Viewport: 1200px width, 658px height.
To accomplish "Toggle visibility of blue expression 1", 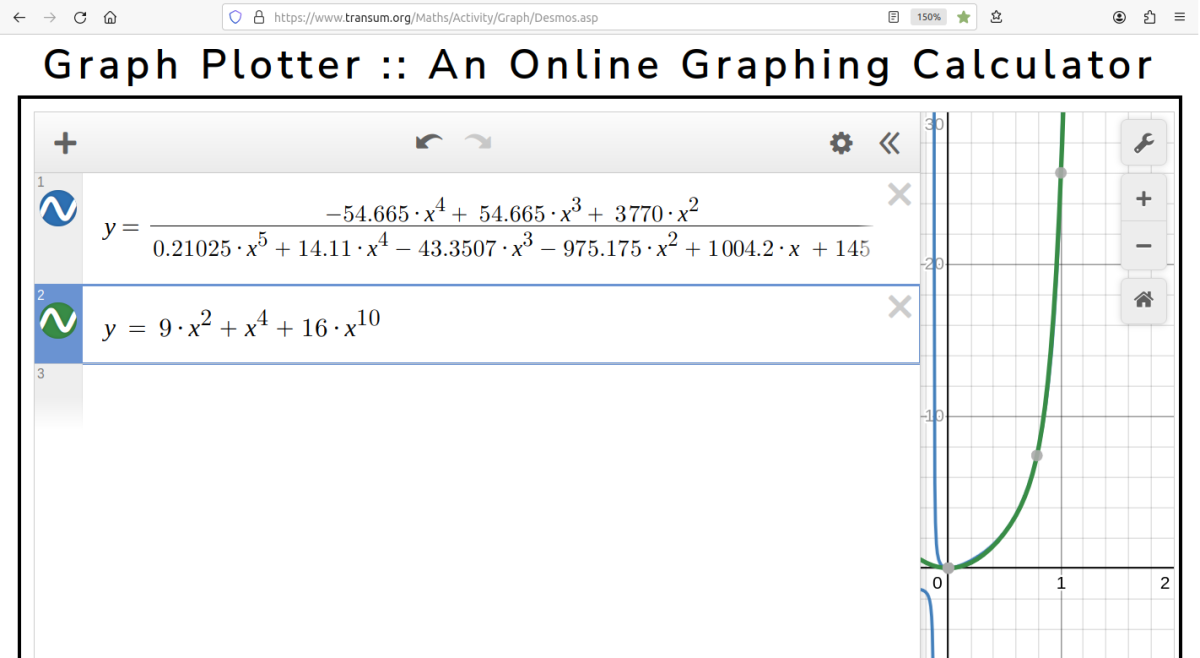I will pyautogui.click(x=58, y=208).
